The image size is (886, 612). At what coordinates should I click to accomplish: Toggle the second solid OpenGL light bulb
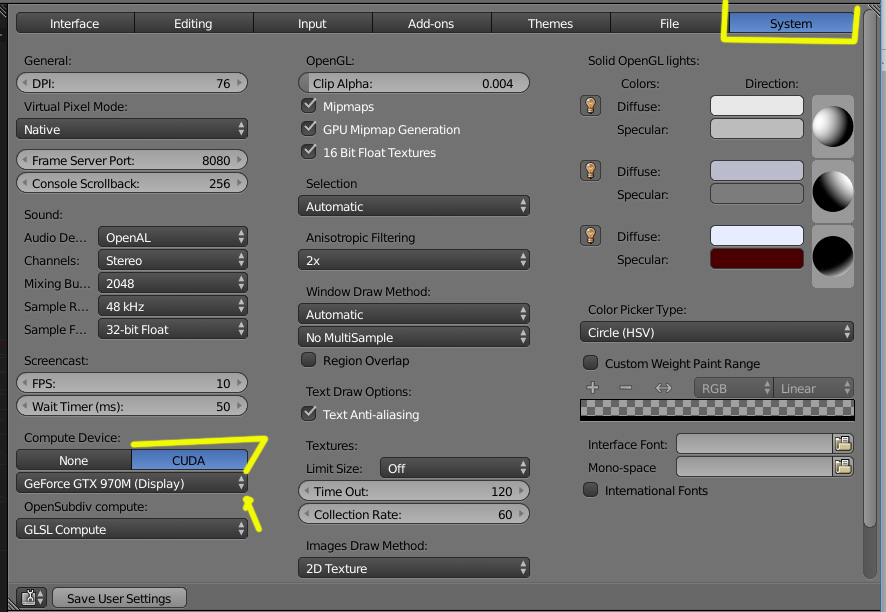pyautogui.click(x=590, y=171)
